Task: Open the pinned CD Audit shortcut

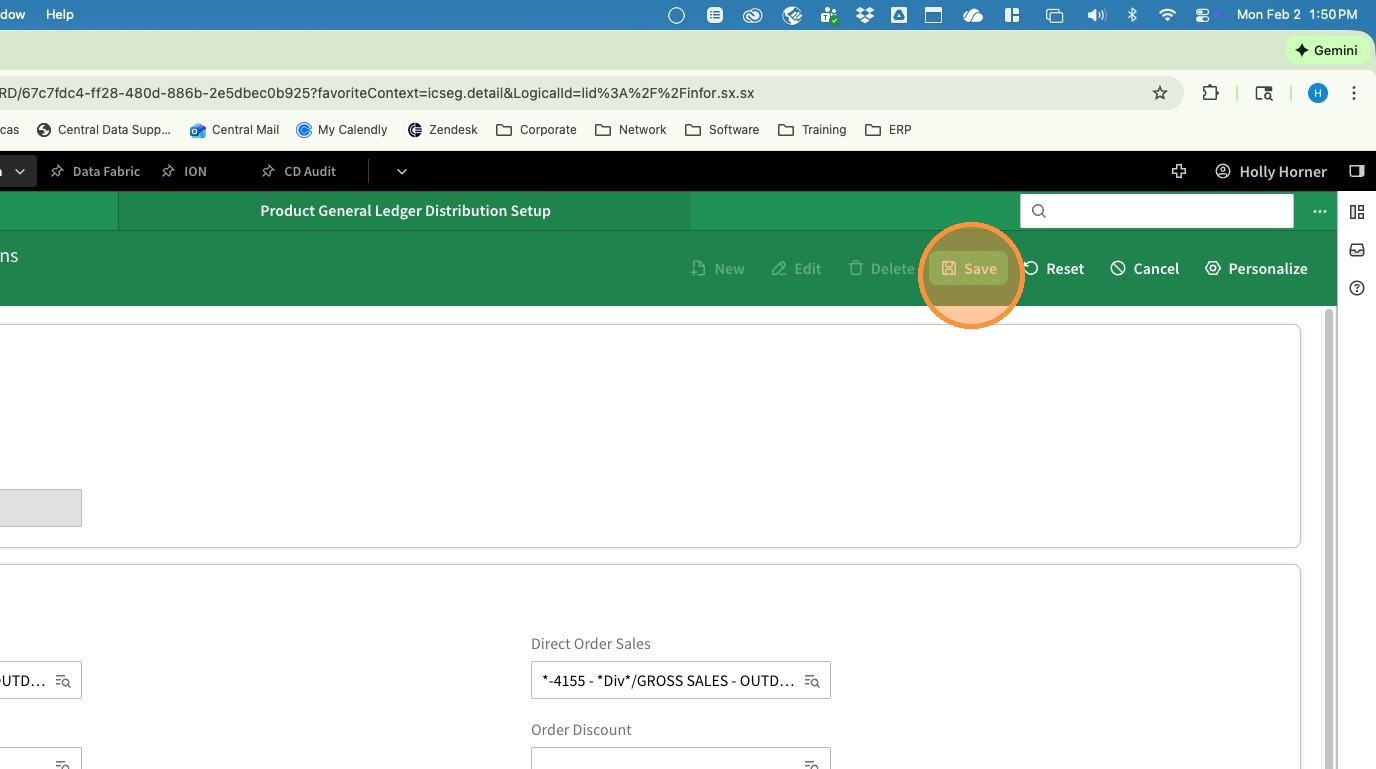Action: pos(298,171)
